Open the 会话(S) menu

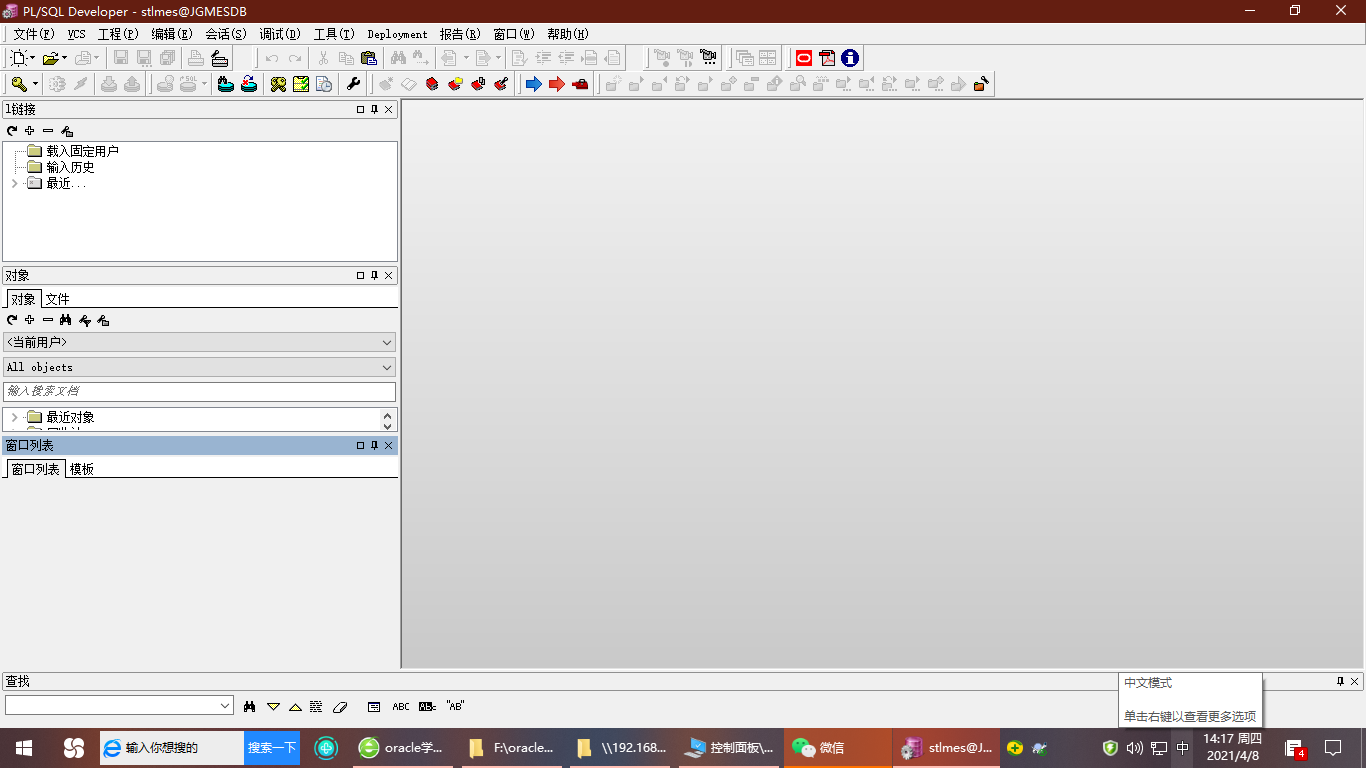point(226,34)
